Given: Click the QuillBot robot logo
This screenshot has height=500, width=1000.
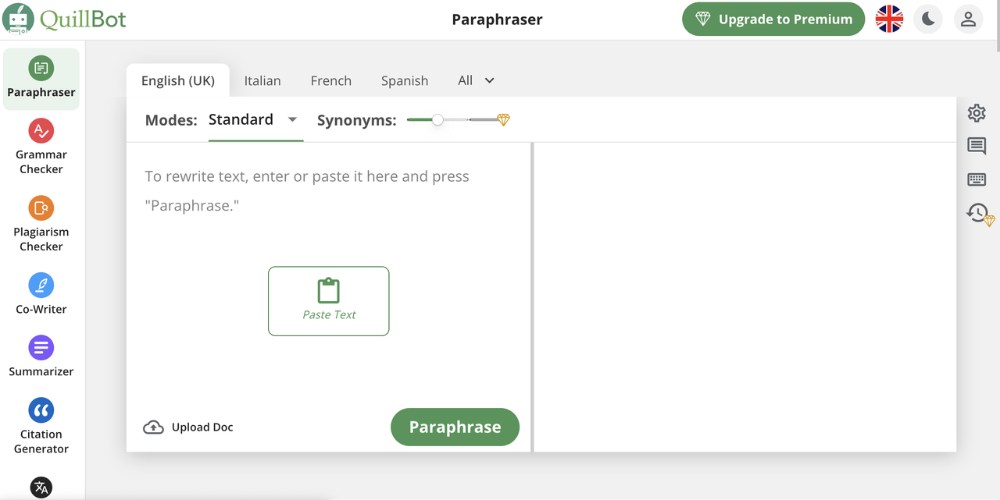Looking at the screenshot, I should coord(18,18).
